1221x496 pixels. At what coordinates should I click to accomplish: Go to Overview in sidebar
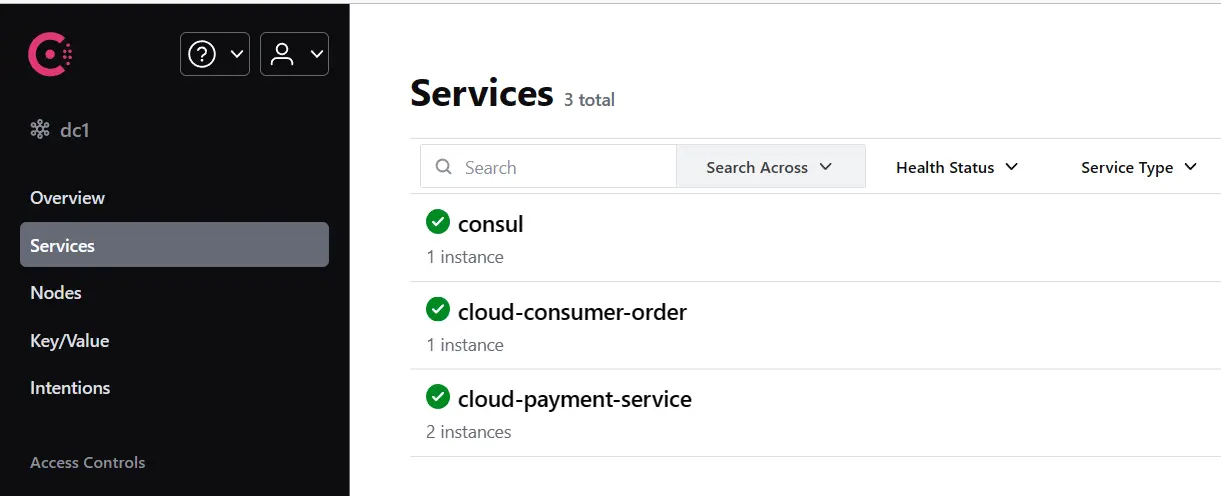pos(67,198)
